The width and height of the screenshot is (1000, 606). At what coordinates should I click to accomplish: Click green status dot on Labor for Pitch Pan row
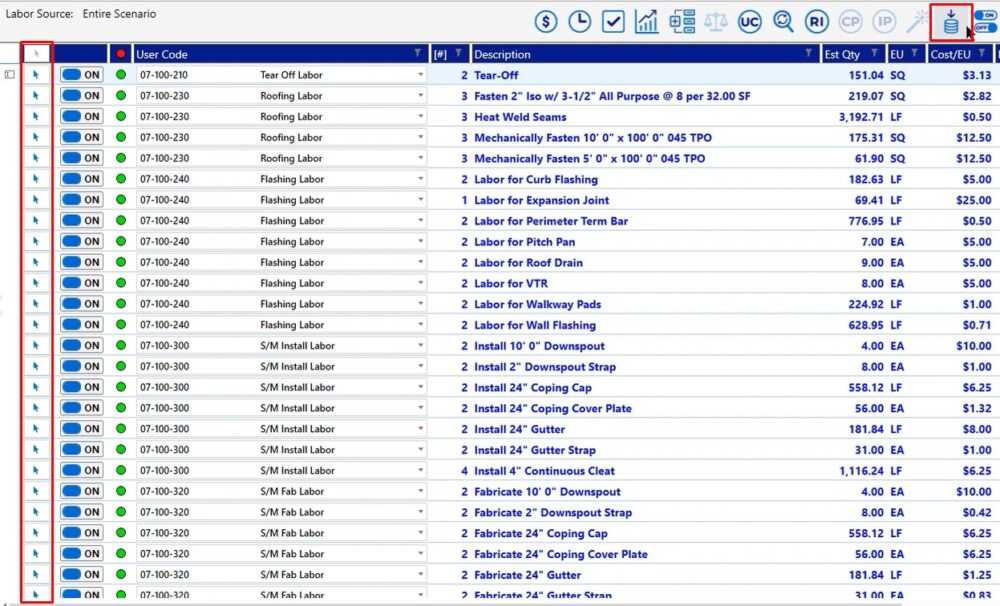[121, 242]
